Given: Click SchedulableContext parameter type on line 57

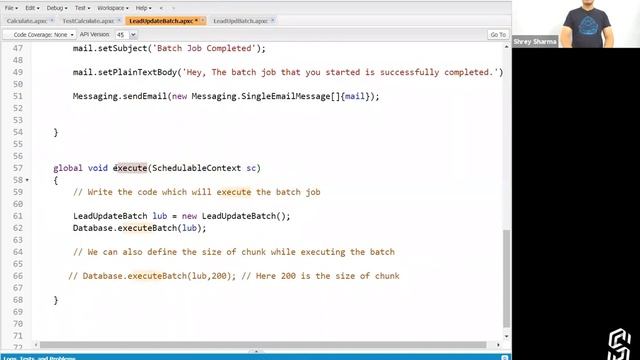Looking at the screenshot, I should [196, 168].
